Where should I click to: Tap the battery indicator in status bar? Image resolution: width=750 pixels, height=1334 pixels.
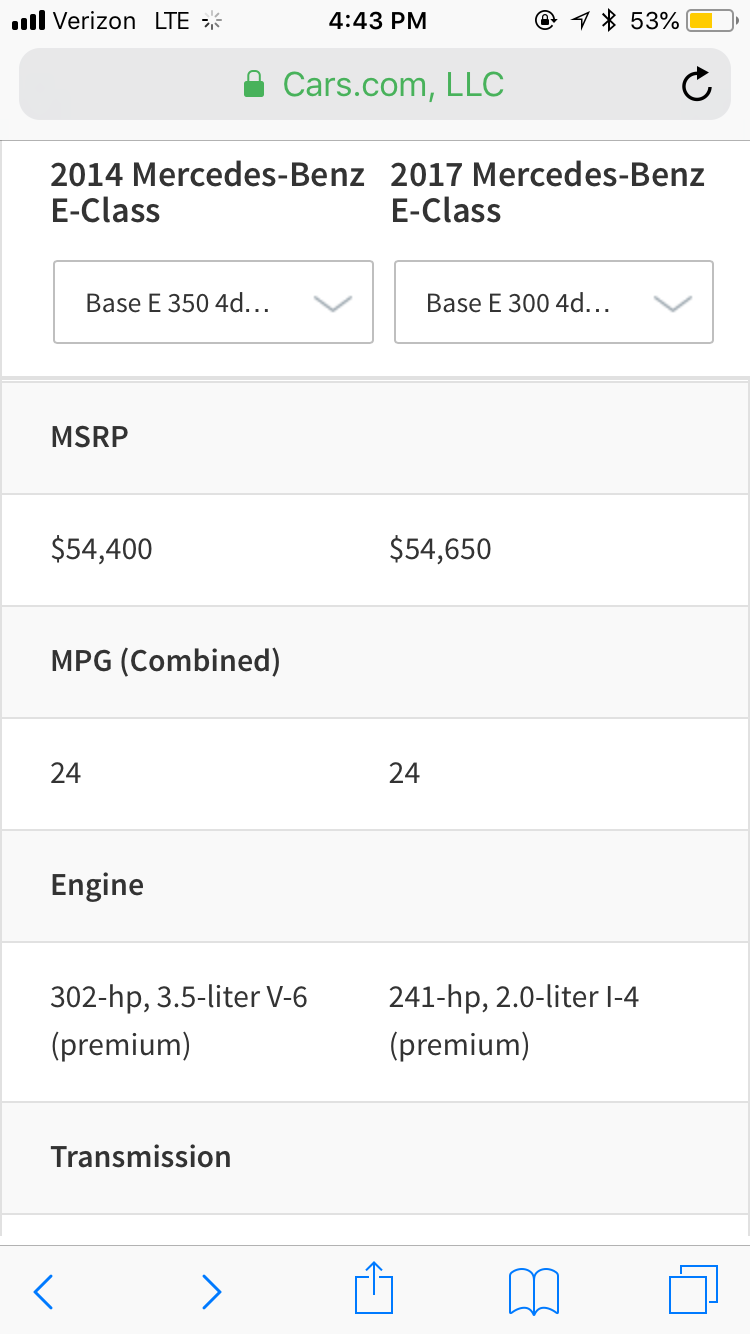tap(712, 21)
